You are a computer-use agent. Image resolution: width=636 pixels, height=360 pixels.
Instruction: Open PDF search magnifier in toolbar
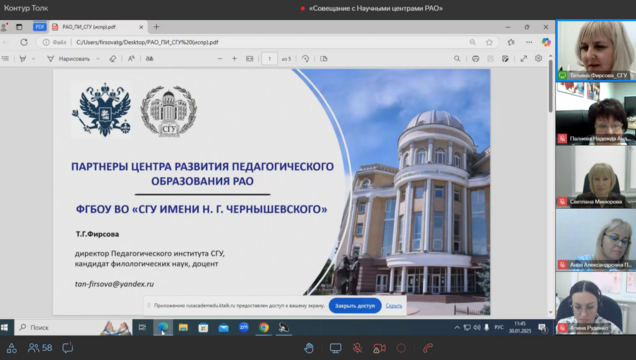coord(457,59)
